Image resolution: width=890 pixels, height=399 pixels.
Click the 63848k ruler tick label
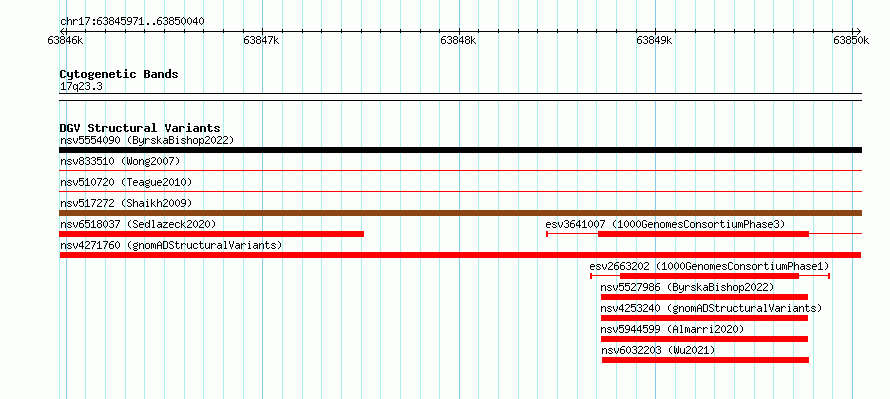458,40
